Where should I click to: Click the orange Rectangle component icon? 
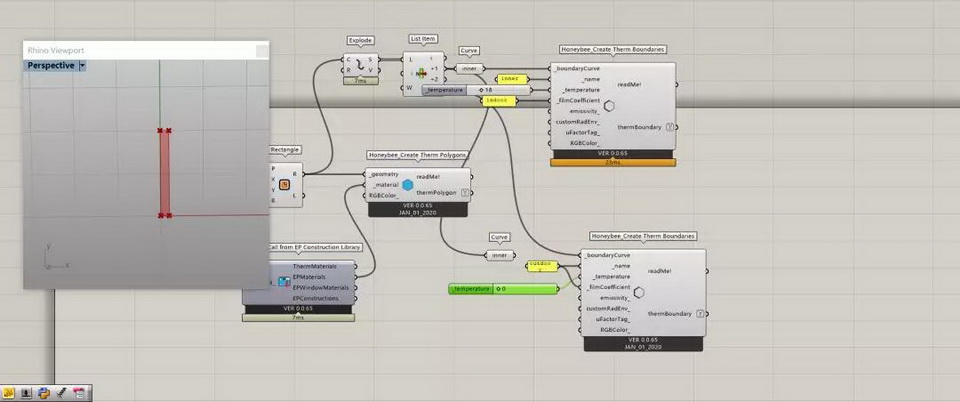point(285,184)
